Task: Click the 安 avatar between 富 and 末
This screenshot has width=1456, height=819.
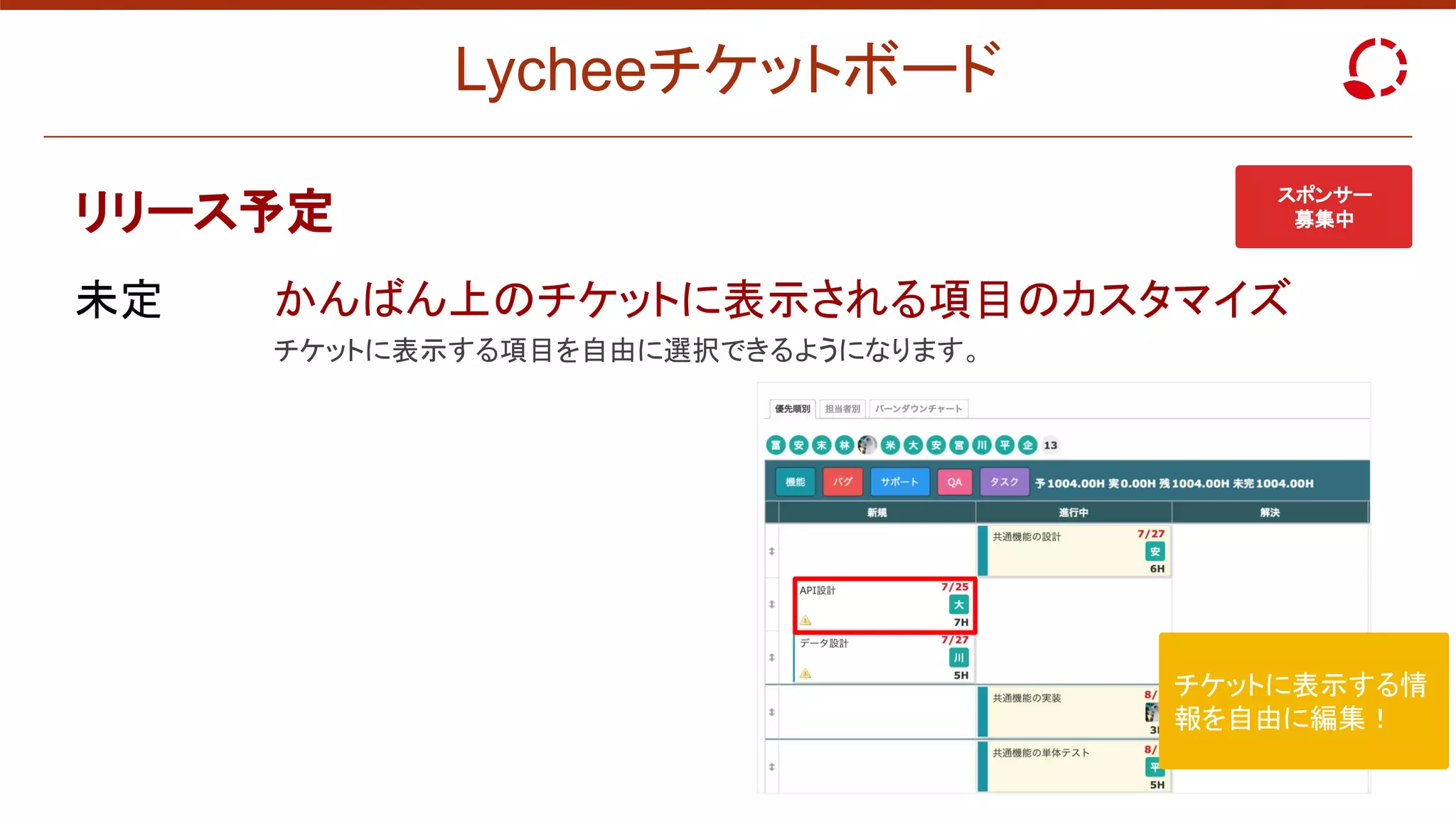Action: click(x=798, y=445)
